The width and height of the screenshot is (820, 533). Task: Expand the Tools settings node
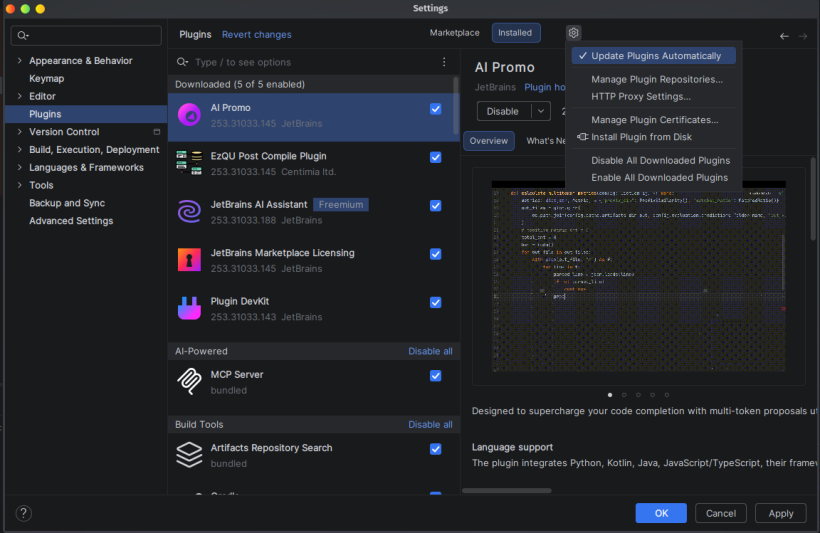click(19, 185)
